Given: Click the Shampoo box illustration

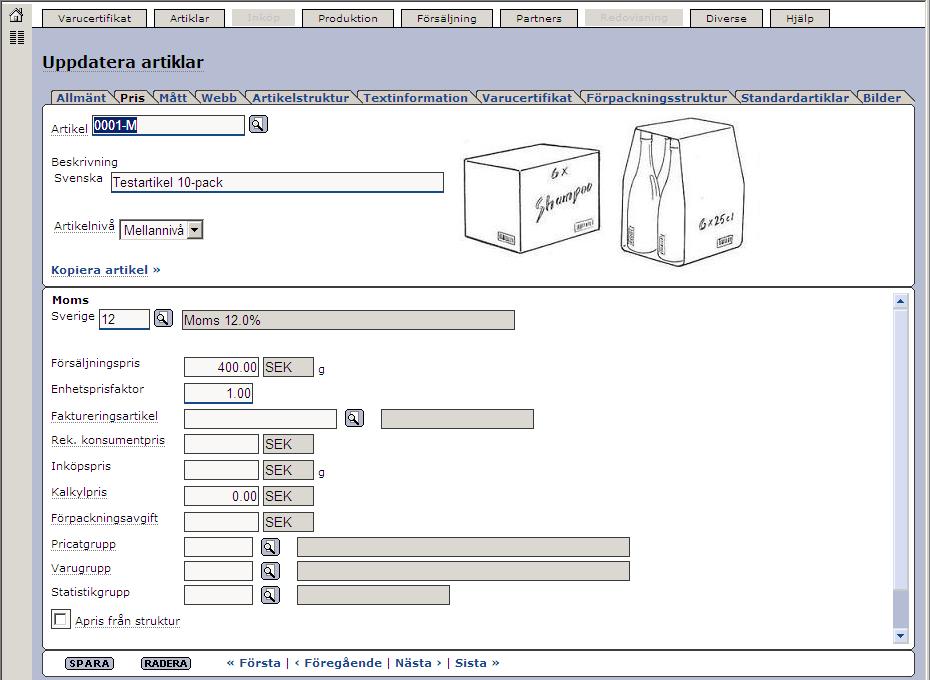Looking at the screenshot, I should click(x=532, y=198).
